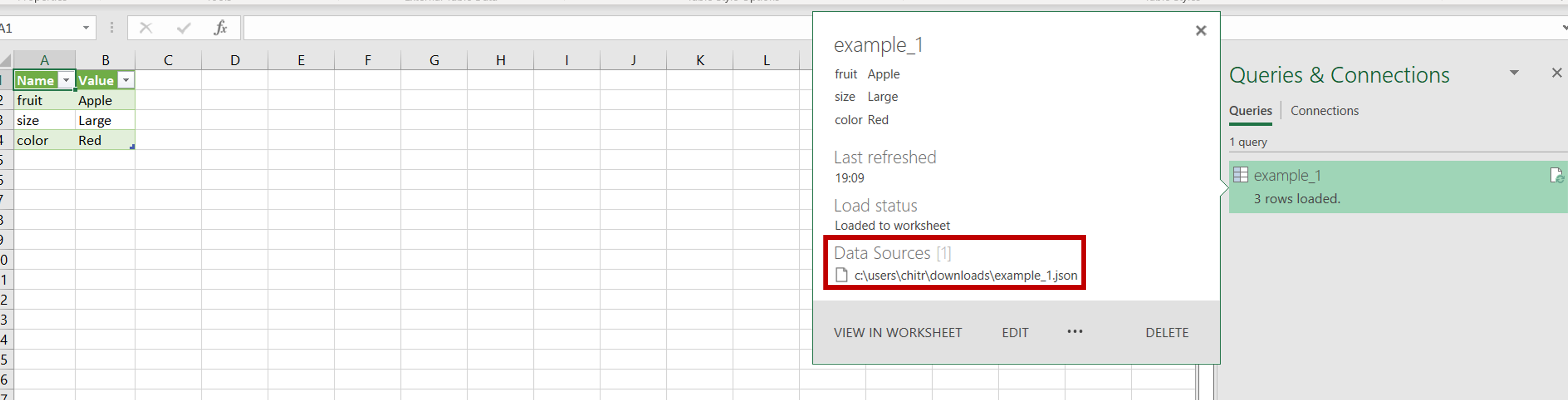Click the refresh icon beside example_1 query
Viewport: 1568px width, 400px height.
[x=1556, y=176]
